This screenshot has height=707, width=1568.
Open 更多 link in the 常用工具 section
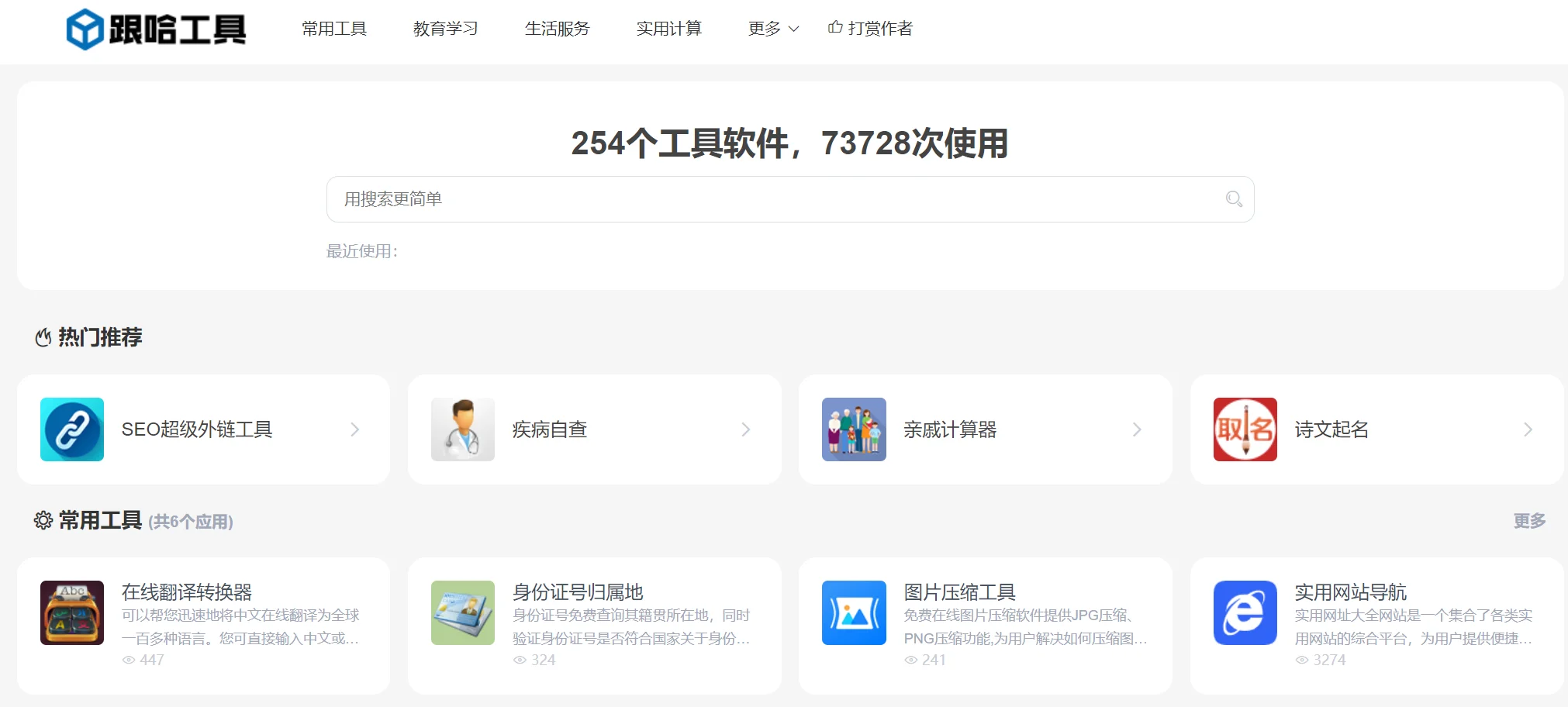pyautogui.click(x=1529, y=522)
